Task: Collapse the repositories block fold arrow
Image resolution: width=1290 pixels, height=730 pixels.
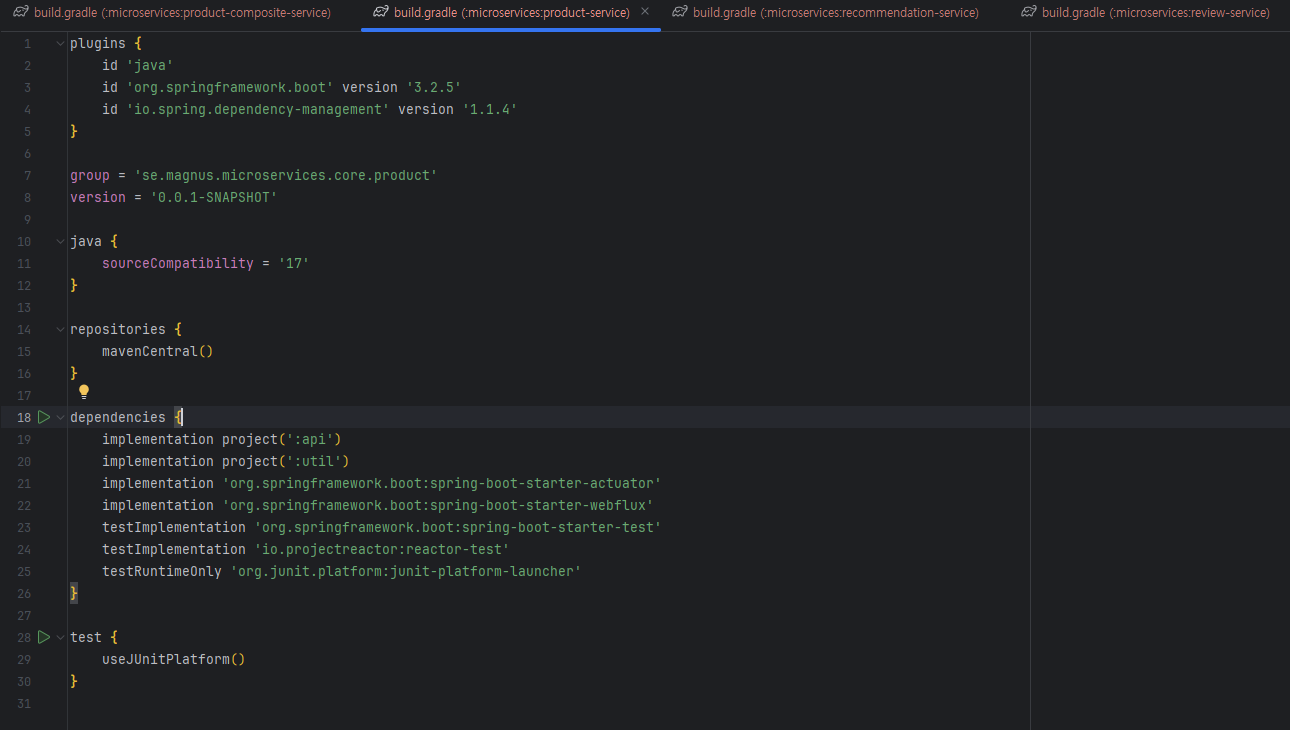Action: [x=60, y=330]
